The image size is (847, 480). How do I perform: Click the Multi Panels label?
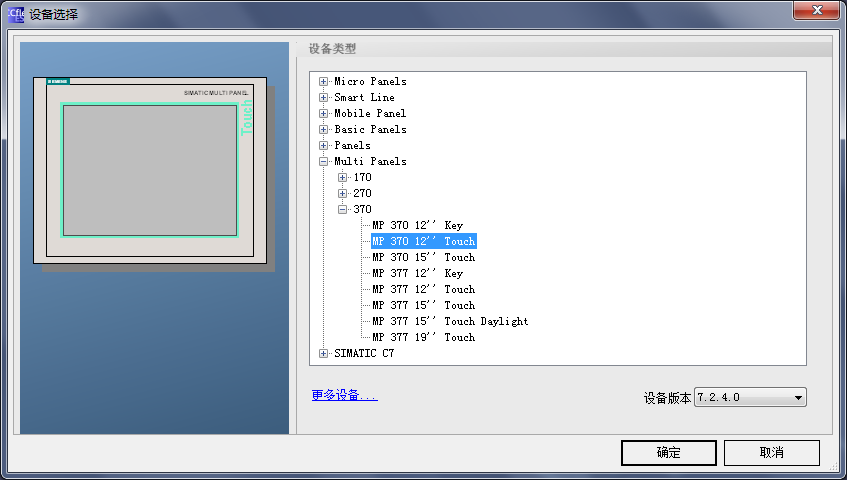370,161
